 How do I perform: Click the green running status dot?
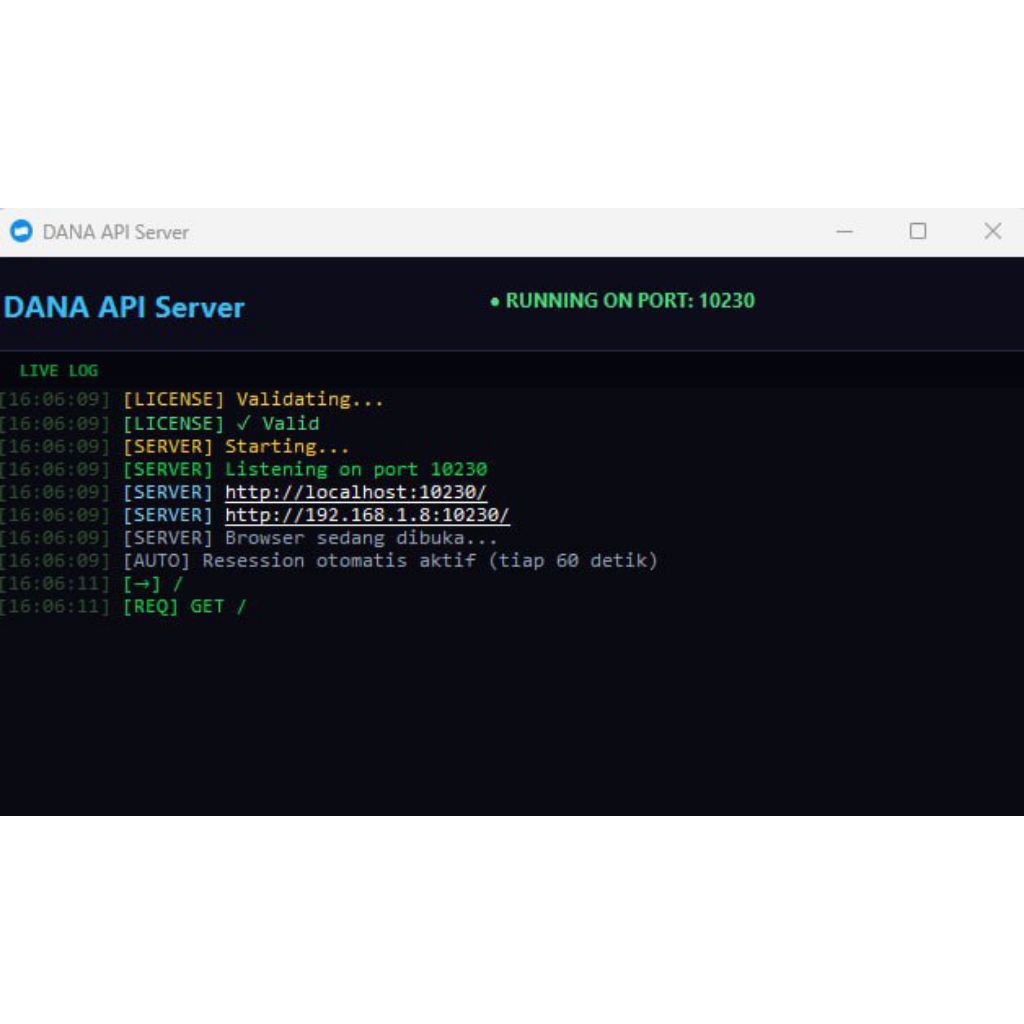pyautogui.click(x=494, y=302)
